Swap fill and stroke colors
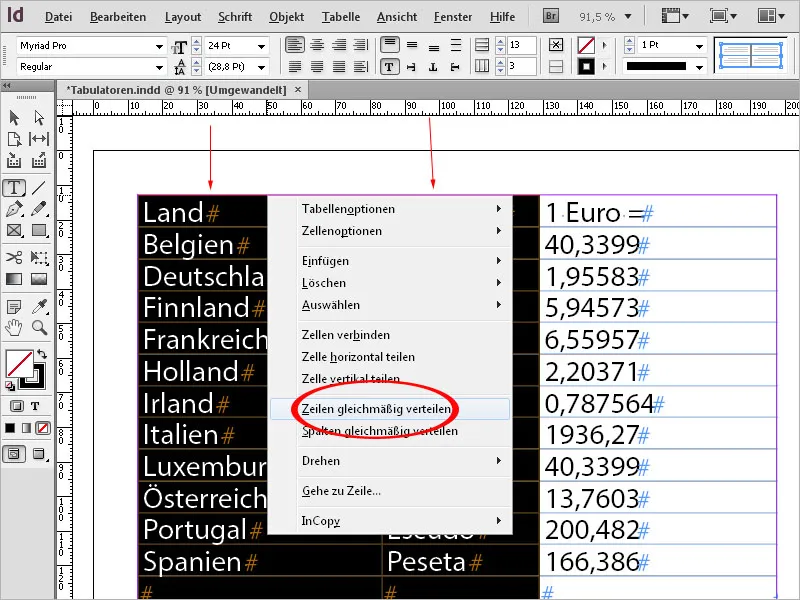The image size is (800, 600). coord(42,354)
